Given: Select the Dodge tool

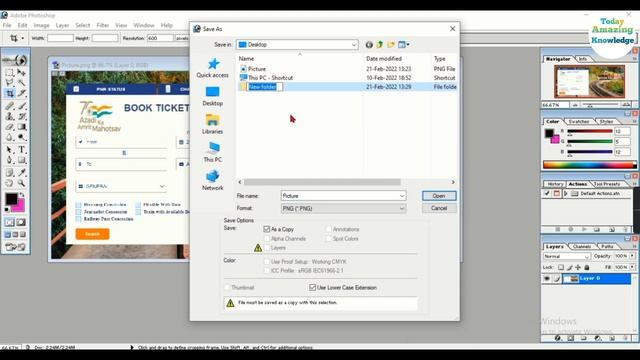Looking at the screenshot, I should coord(22,138).
